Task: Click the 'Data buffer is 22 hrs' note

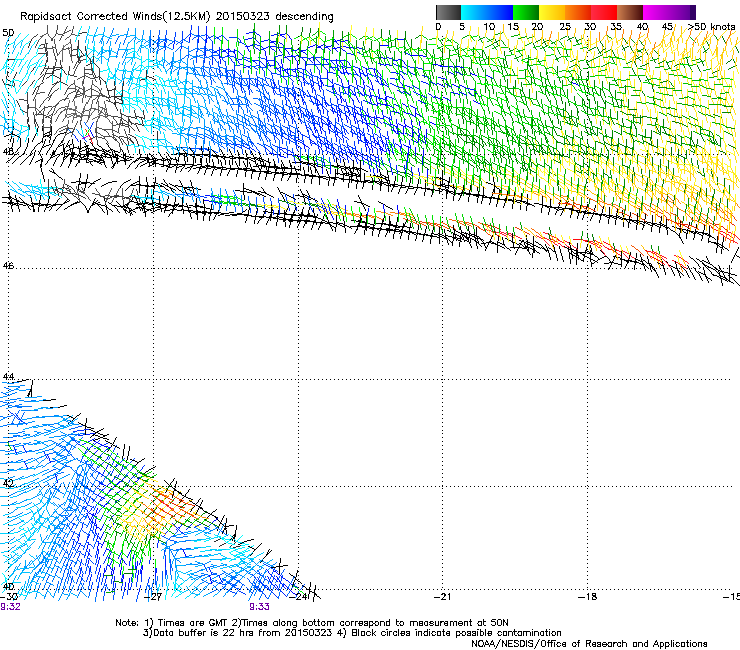Action: tap(352, 633)
